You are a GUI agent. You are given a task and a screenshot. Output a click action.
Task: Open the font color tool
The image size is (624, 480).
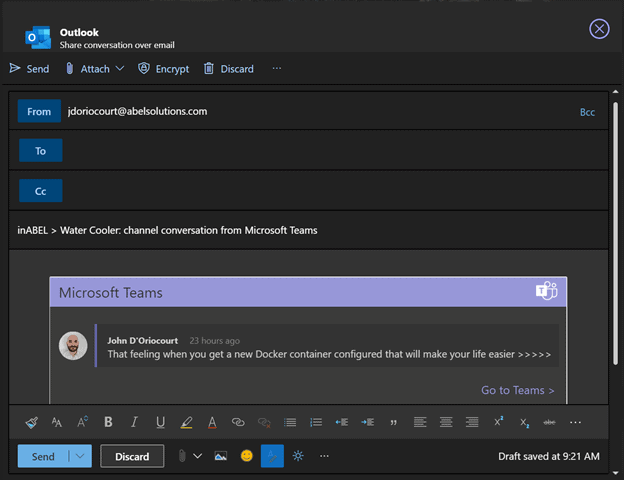[212, 422]
